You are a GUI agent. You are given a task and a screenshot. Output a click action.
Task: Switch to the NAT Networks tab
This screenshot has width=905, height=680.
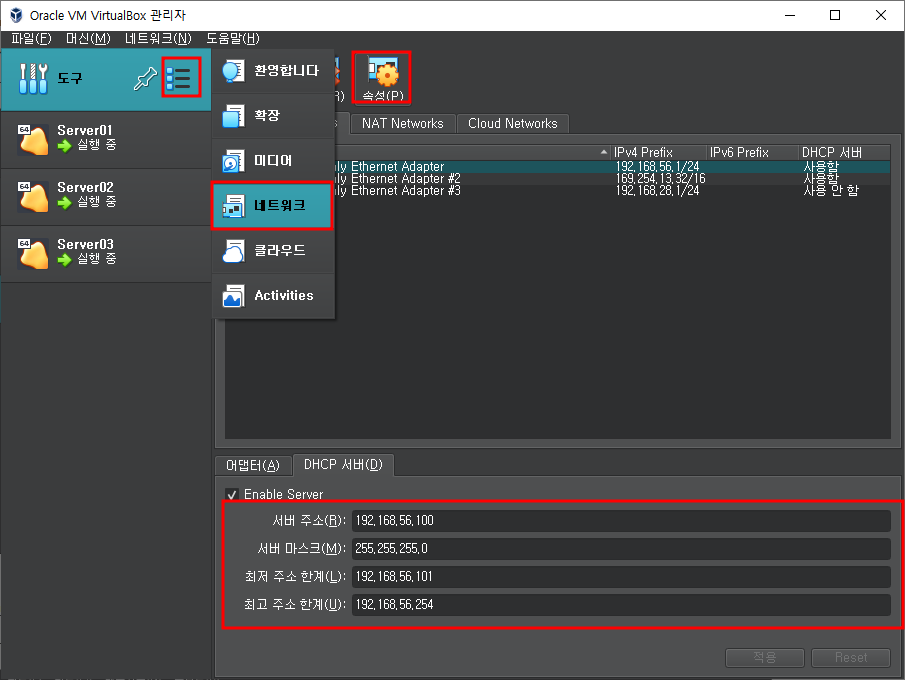[403, 124]
